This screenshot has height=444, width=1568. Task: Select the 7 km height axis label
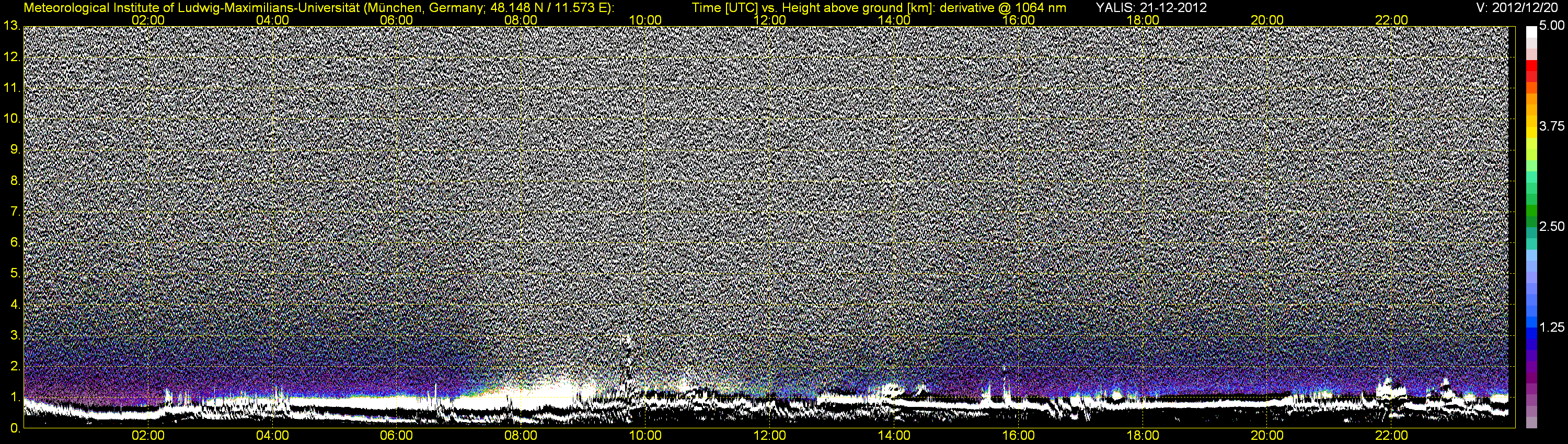point(15,212)
